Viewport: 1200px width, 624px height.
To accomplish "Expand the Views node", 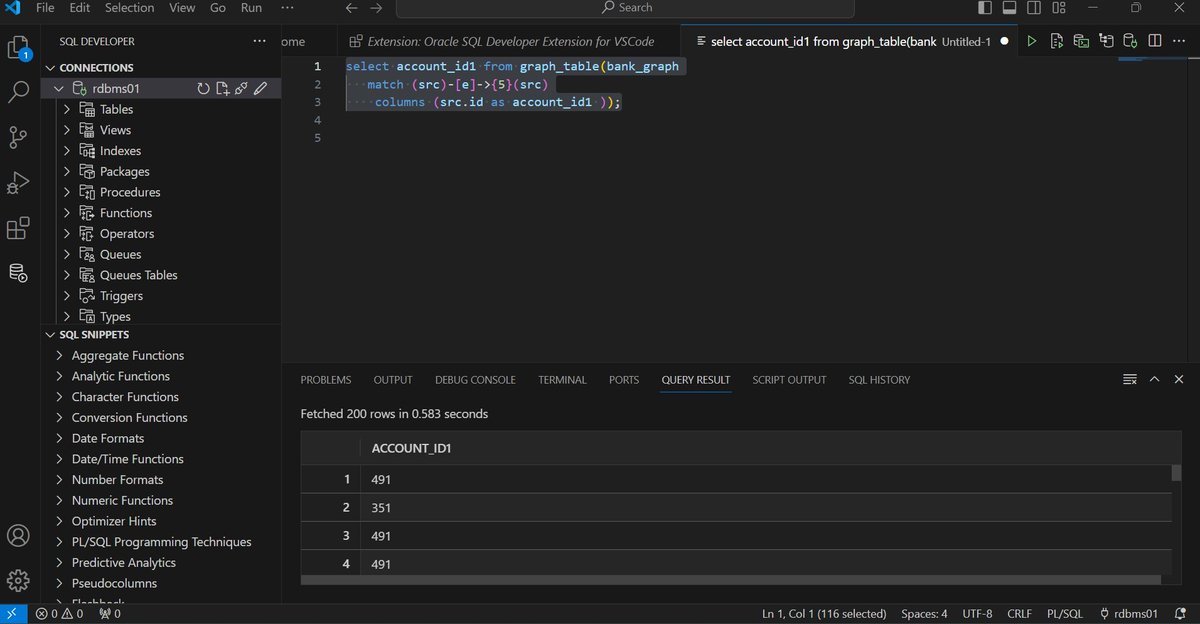I will (67, 130).
